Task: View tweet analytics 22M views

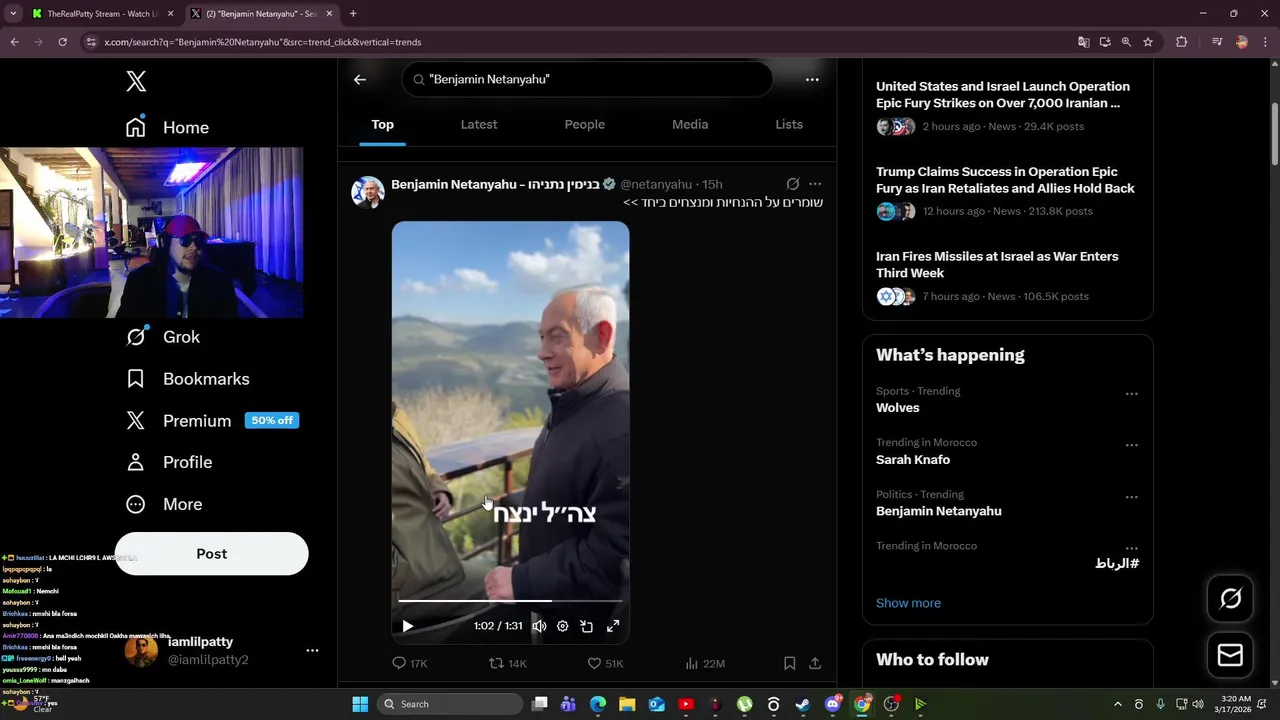Action: (705, 663)
